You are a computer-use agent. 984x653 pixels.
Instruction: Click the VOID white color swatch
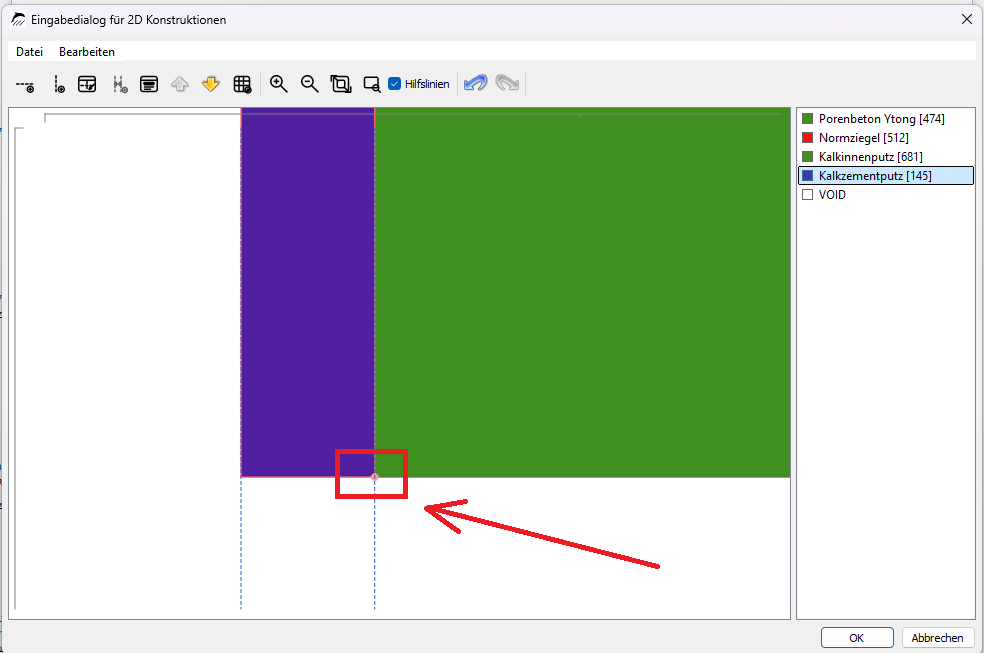pyautogui.click(x=808, y=194)
